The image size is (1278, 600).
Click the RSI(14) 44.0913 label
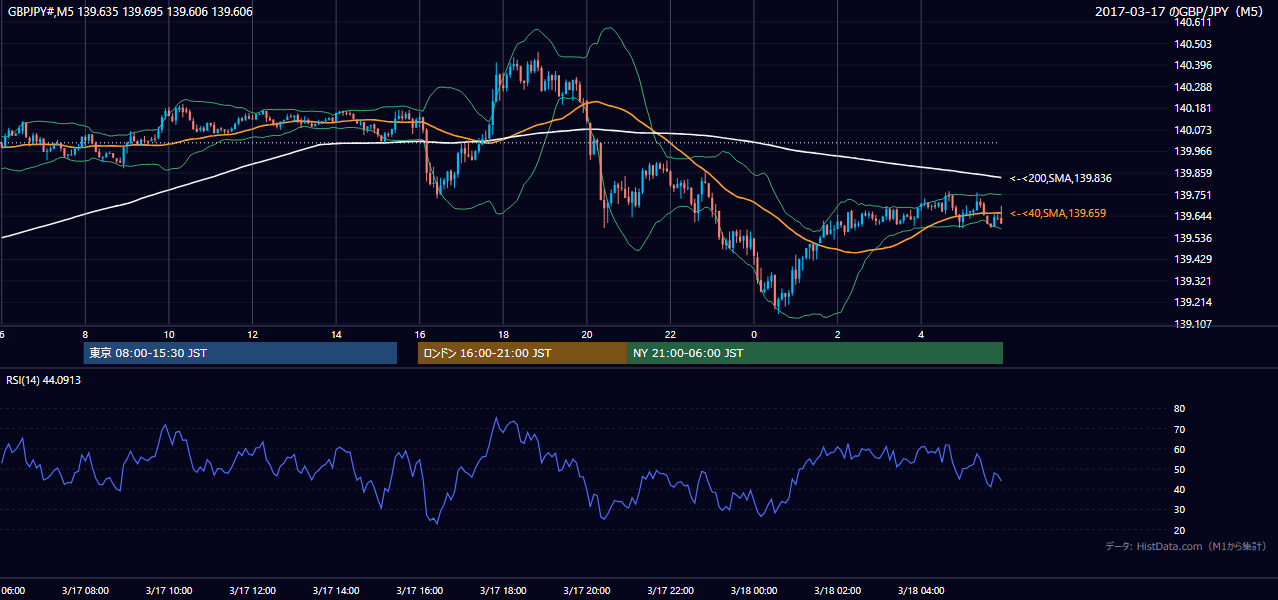pyautogui.click(x=44, y=380)
